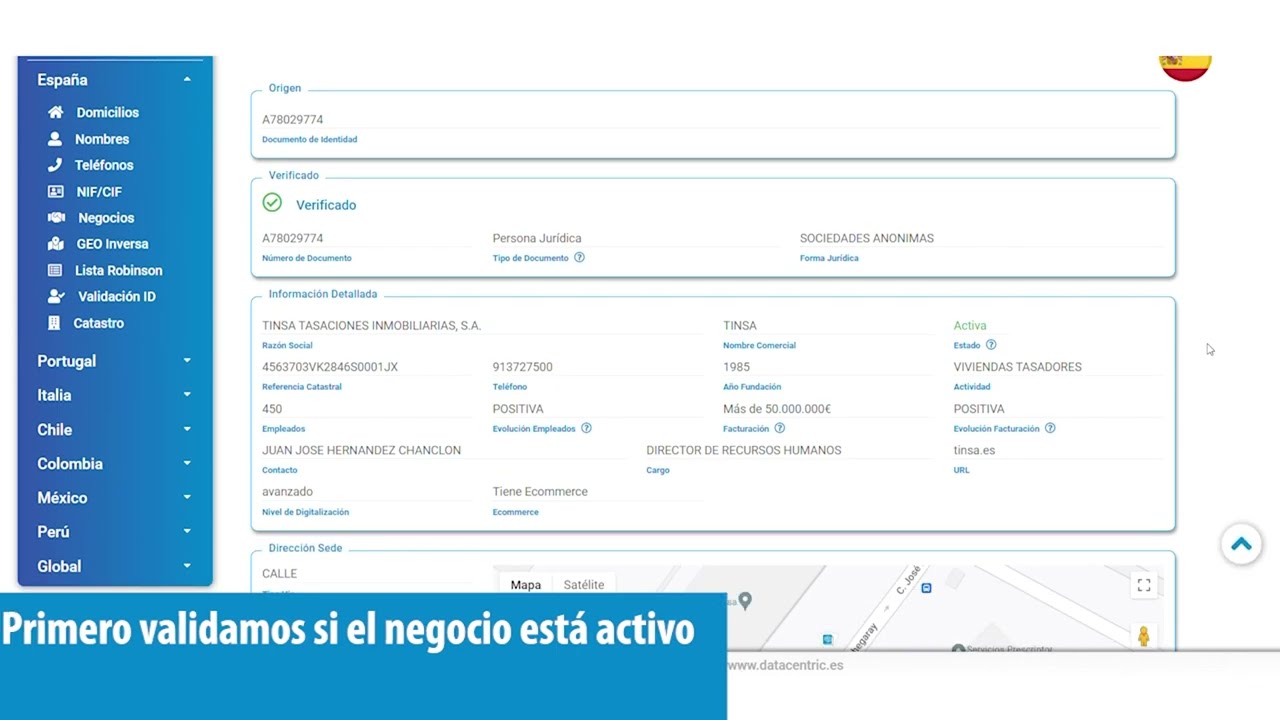Expand the Colombia menu section
The image size is (1280, 720).
(187, 463)
